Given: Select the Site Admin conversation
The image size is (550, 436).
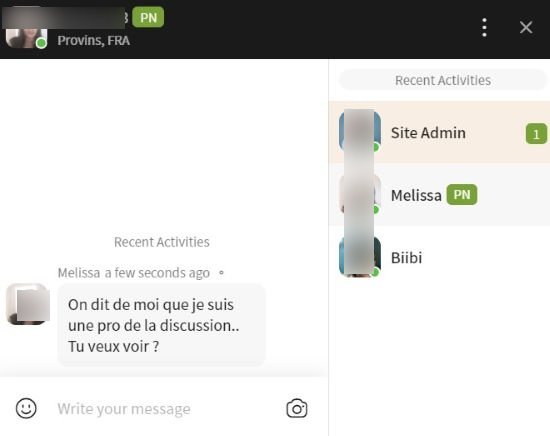Looking at the screenshot, I should coord(439,133).
